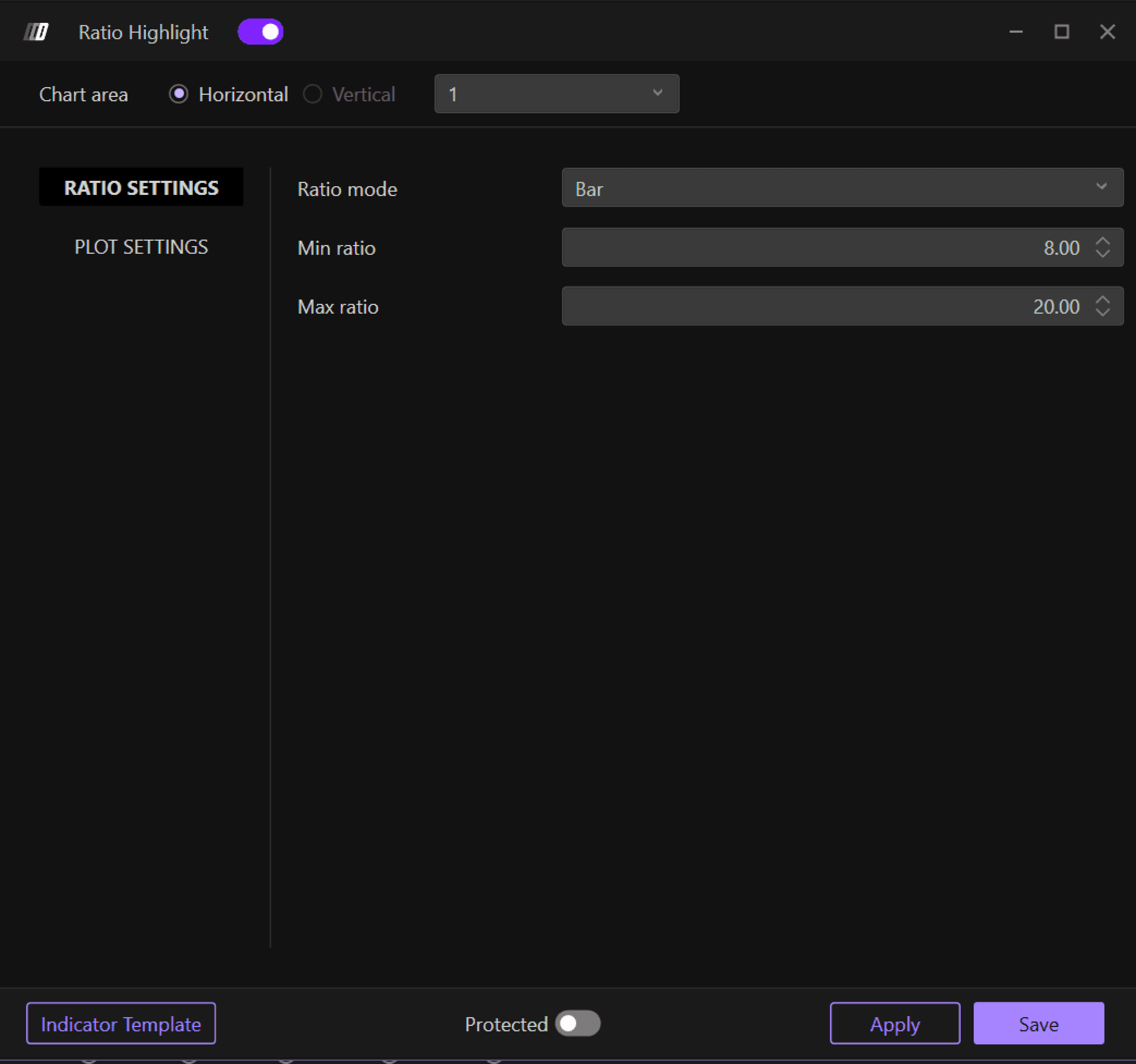Open the chart area number dropdown
1136x1064 pixels.
coord(557,94)
